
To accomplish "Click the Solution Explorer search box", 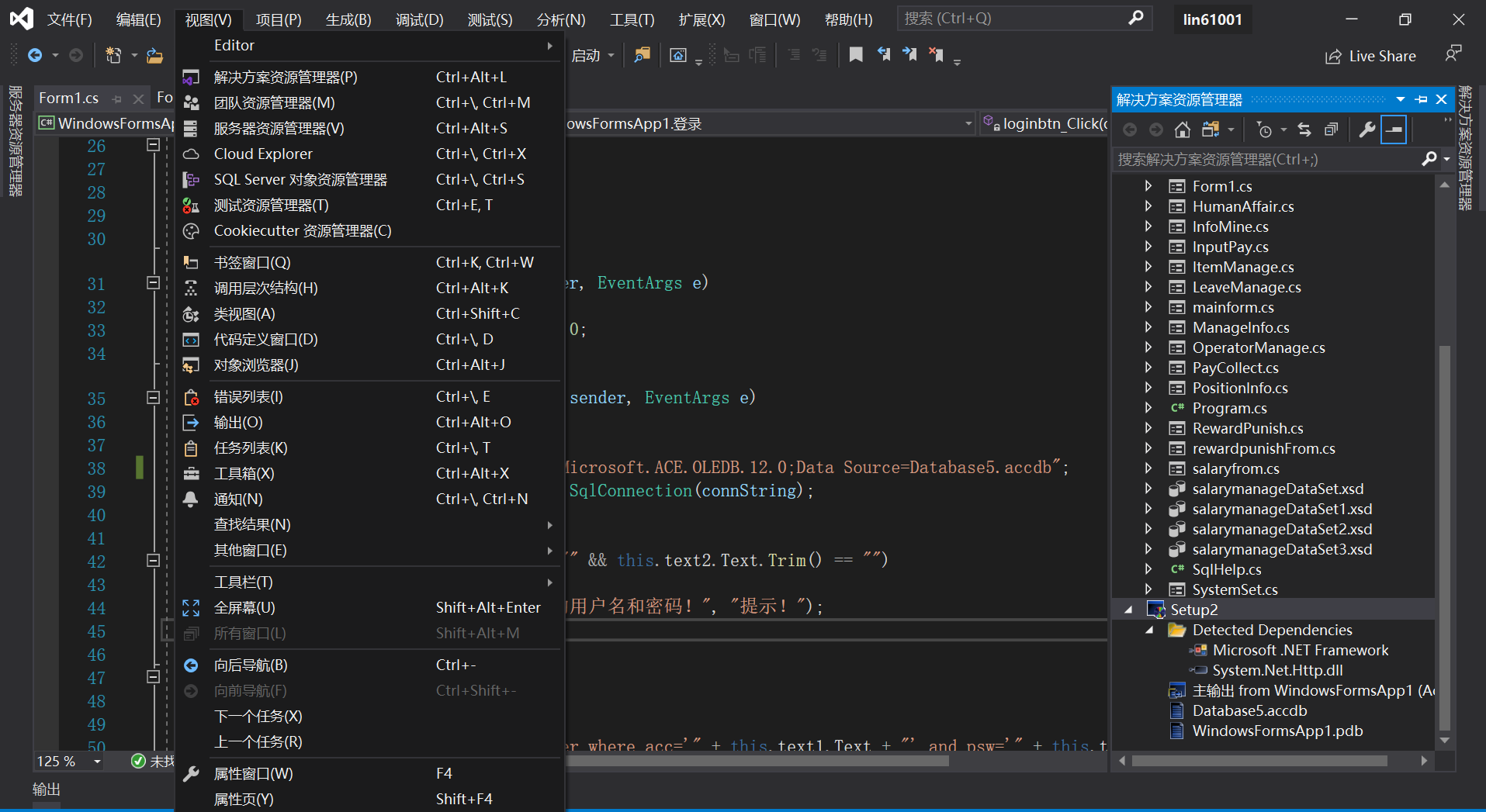I will coord(1257,159).
